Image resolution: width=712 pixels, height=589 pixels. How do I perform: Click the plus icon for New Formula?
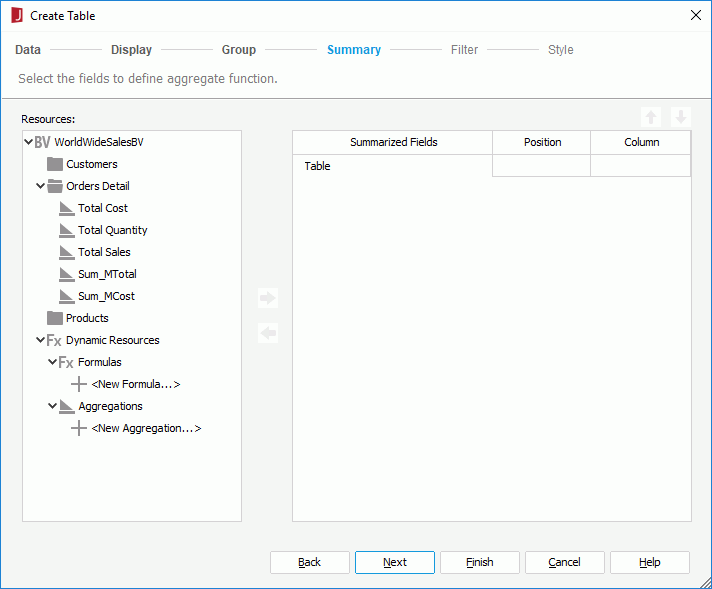coord(79,384)
